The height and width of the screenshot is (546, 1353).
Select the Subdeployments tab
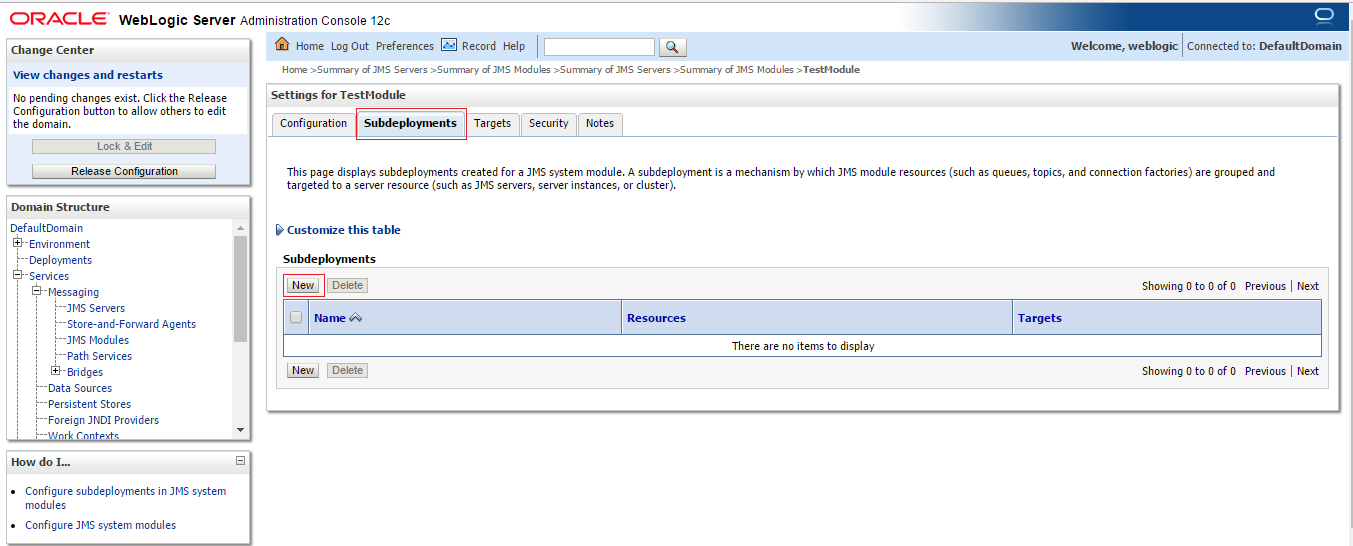tap(410, 123)
